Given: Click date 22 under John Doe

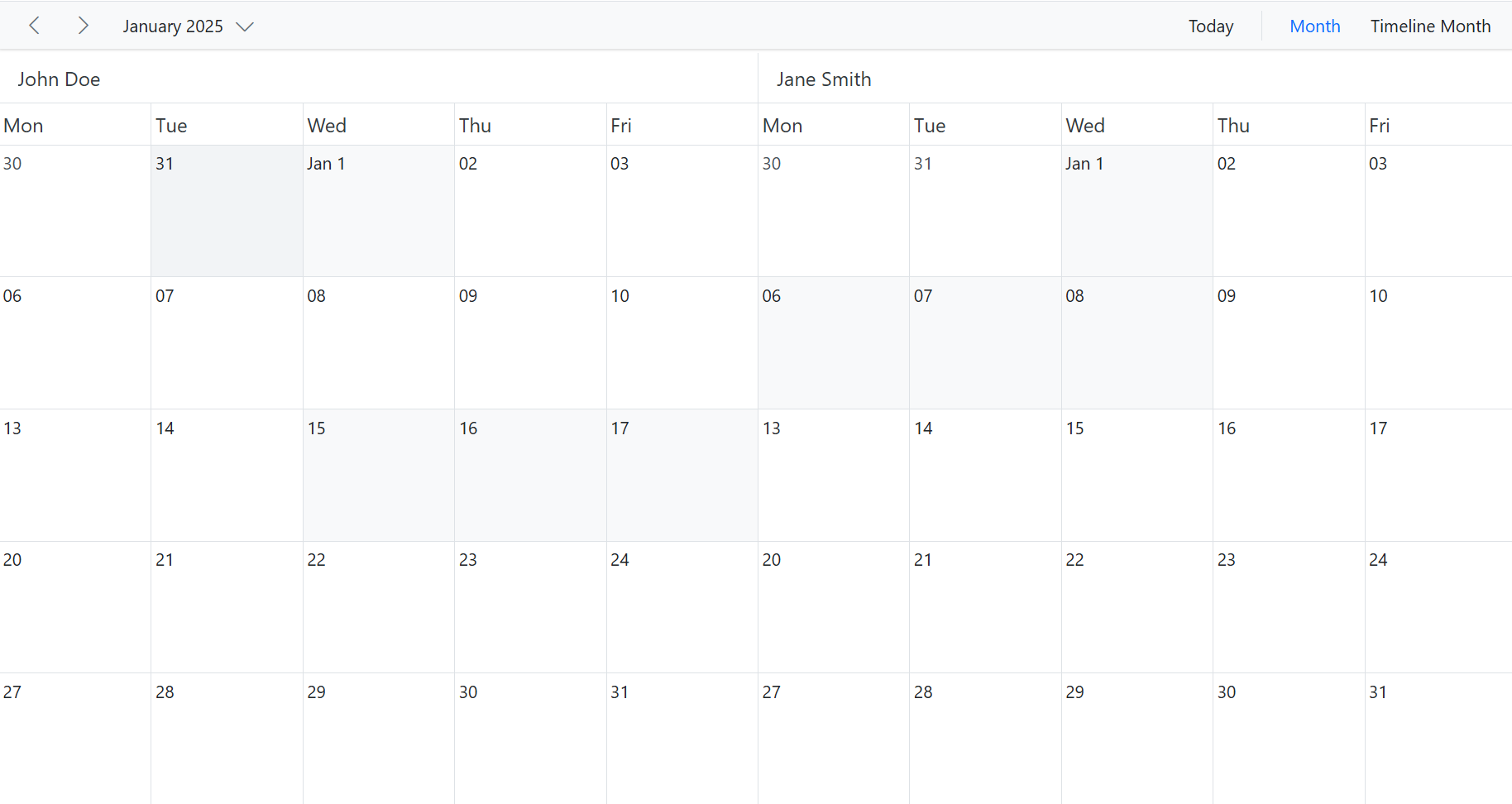Looking at the screenshot, I should [317, 560].
